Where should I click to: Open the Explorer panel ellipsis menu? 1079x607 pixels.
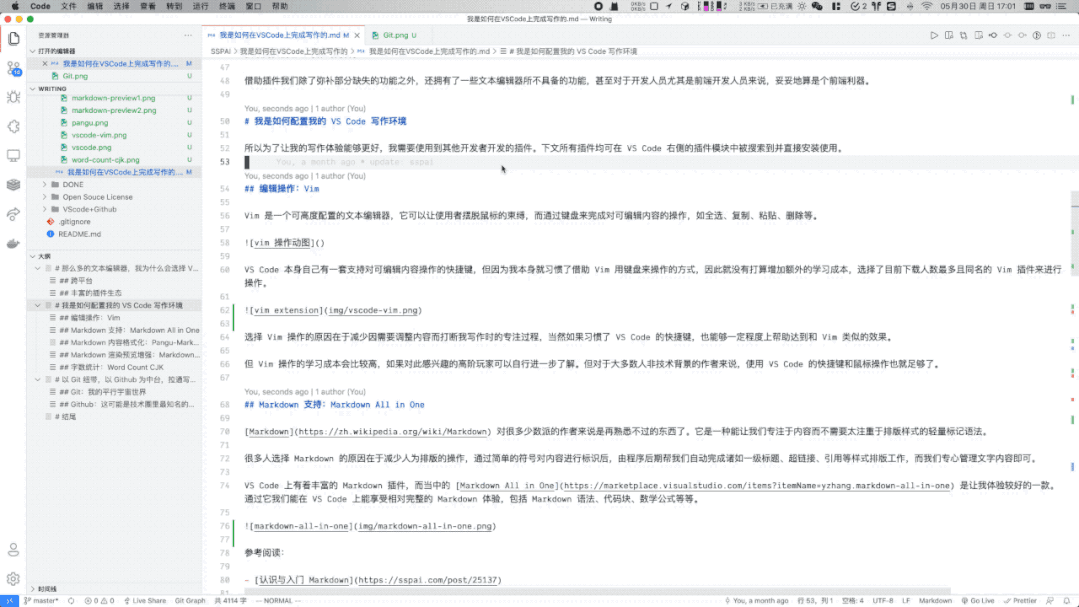tap(188, 35)
